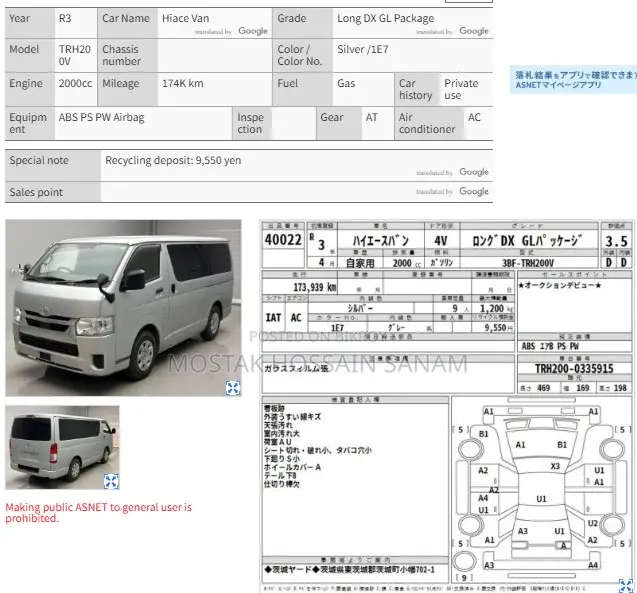
Task: Select the 'Long DX GL Package' grade text
Action: (x=386, y=18)
